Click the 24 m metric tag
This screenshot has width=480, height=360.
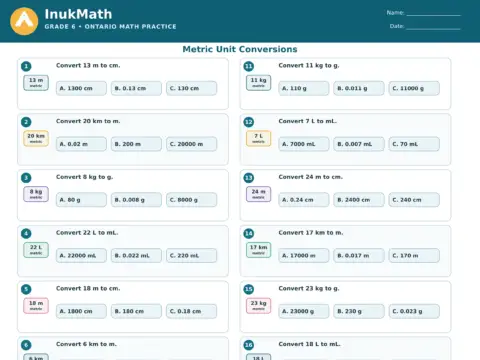tap(259, 194)
